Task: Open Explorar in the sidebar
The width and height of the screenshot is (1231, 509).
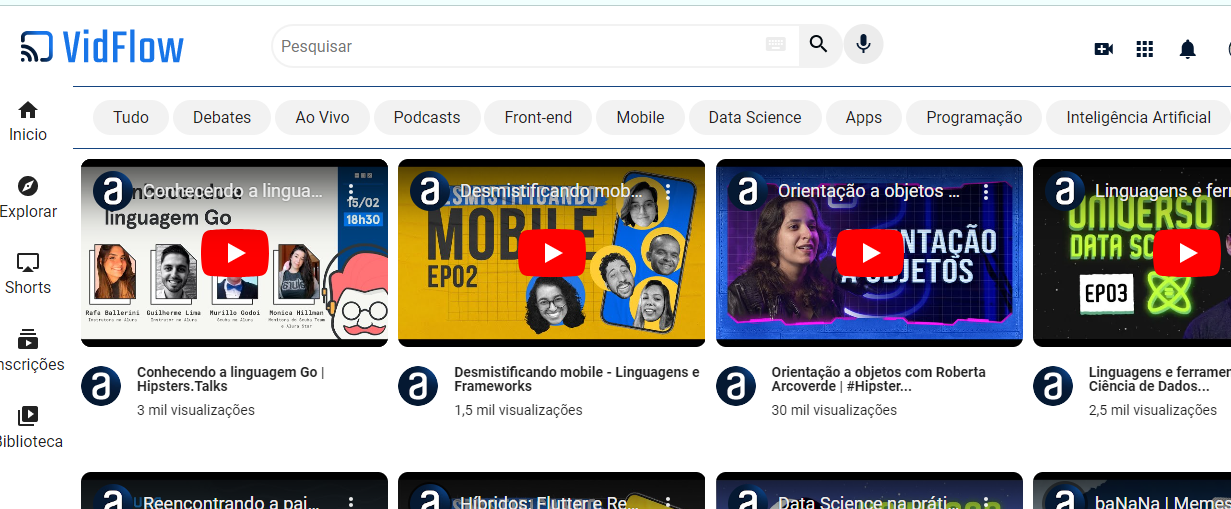Action: 28,198
